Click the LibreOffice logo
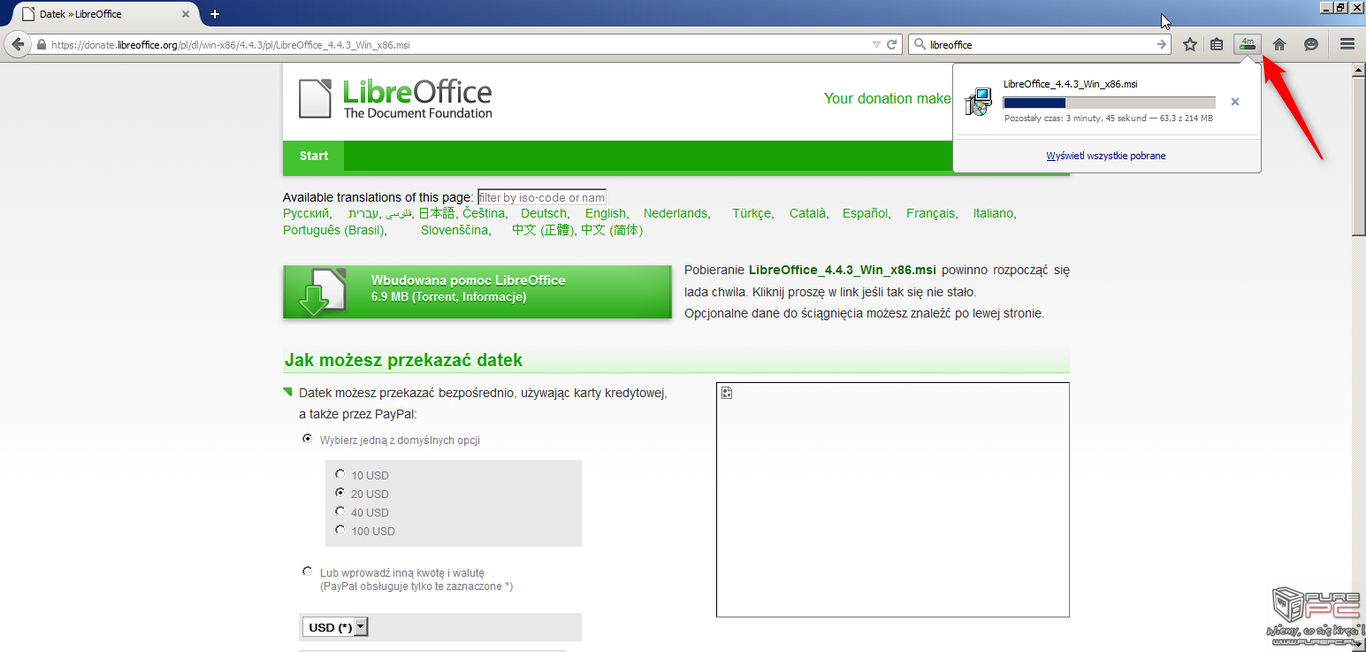The image size is (1366, 652). click(396, 99)
